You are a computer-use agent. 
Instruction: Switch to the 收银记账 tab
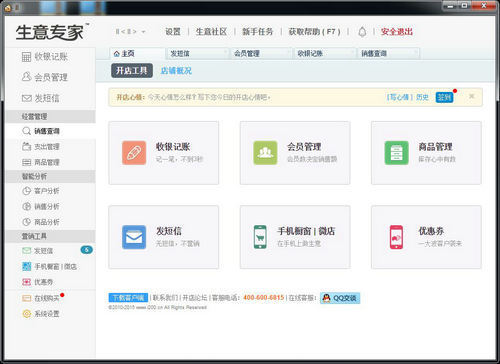(325, 53)
